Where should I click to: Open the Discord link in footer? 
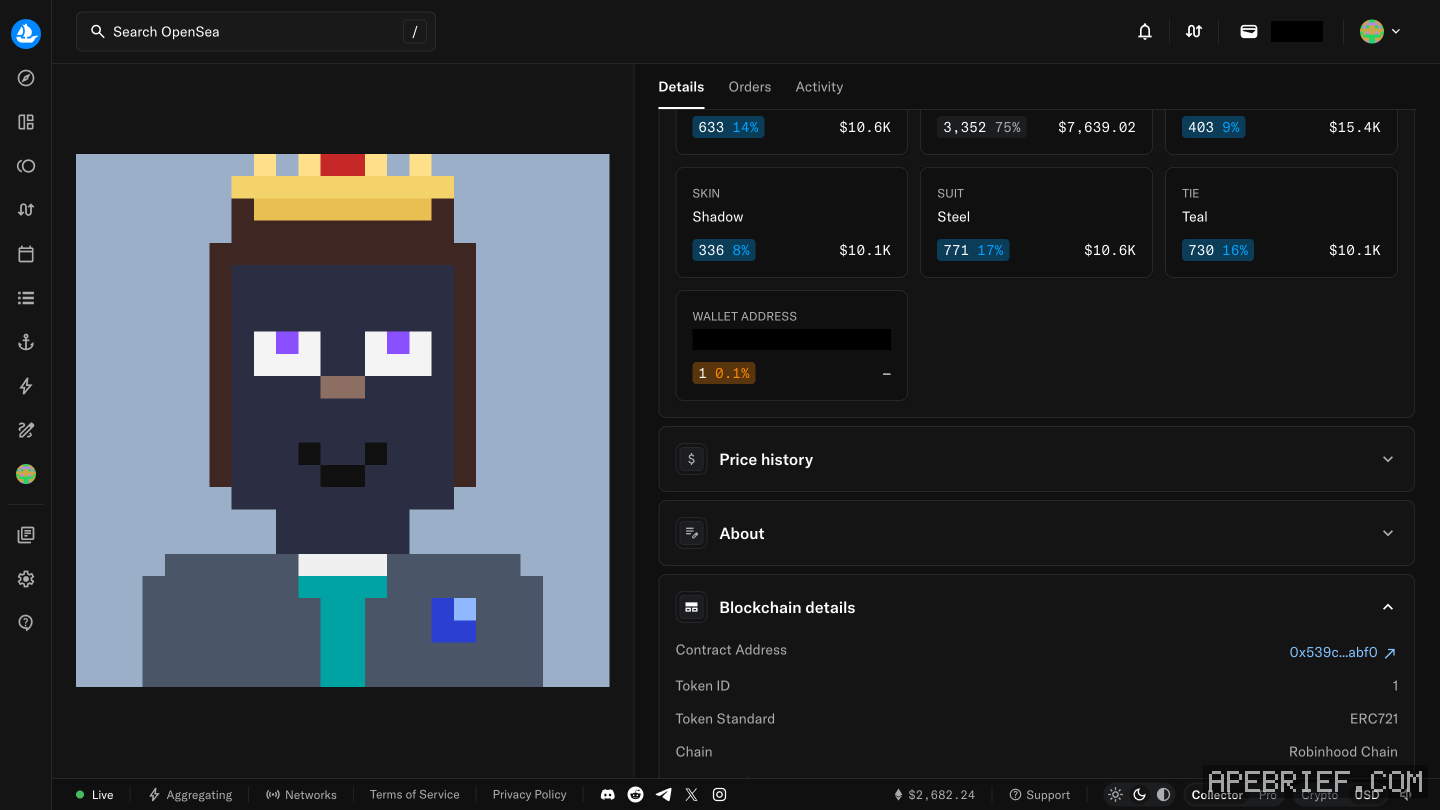[x=607, y=795]
